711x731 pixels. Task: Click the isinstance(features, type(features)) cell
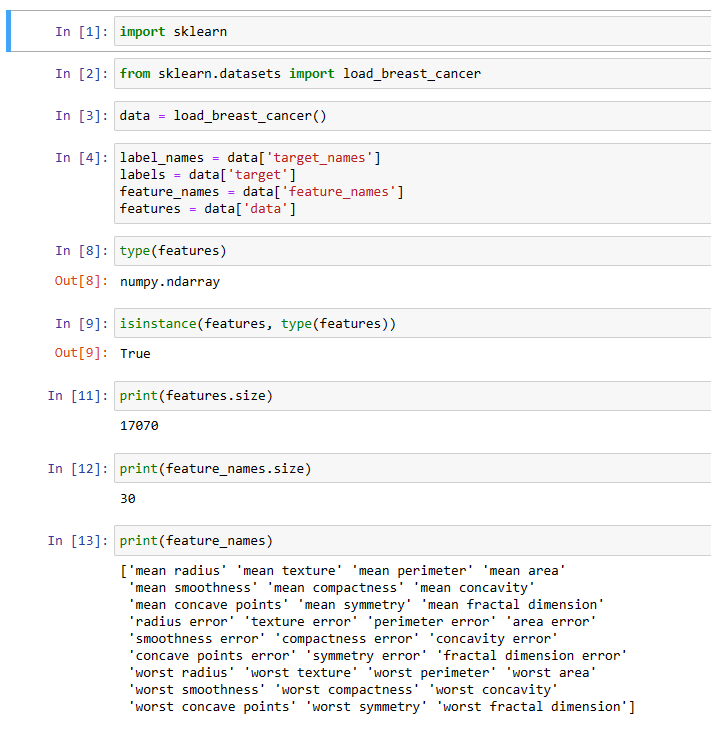pyautogui.click(x=400, y=324)
